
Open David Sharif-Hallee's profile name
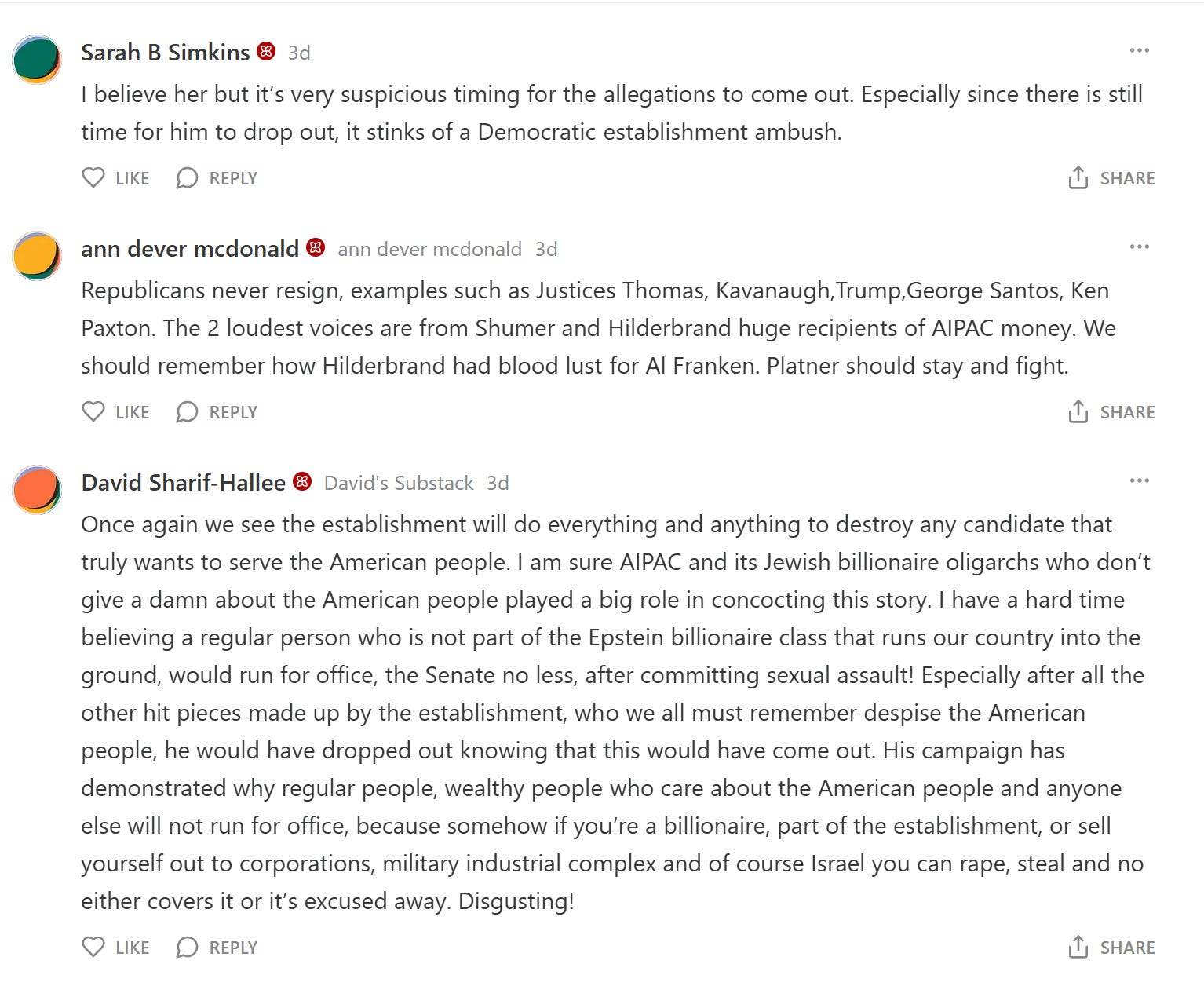click(184, 482)
